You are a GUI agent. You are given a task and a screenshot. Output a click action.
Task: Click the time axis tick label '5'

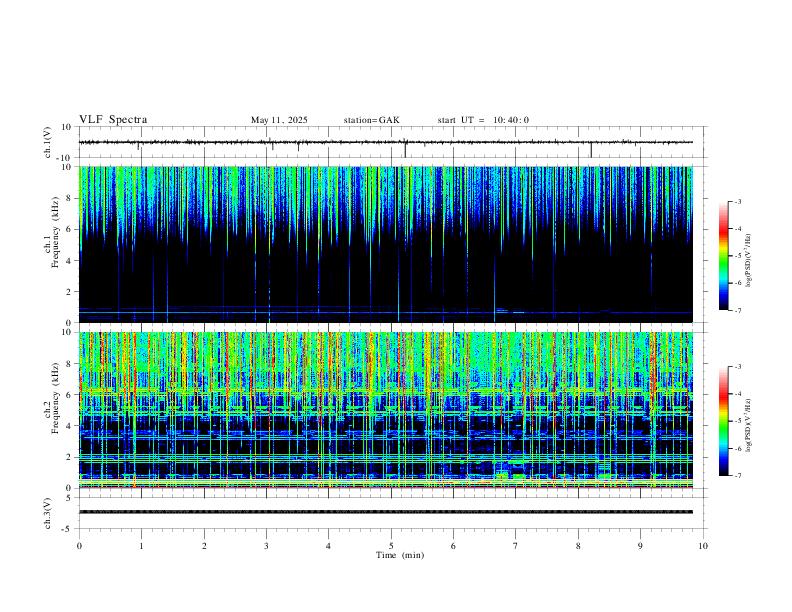click(391, 546)
